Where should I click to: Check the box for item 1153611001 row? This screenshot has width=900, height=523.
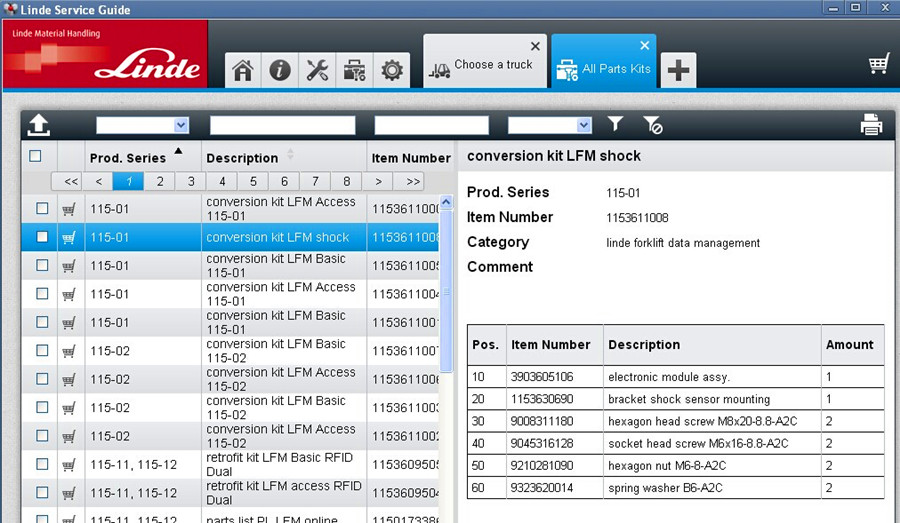tap(42, 321)
